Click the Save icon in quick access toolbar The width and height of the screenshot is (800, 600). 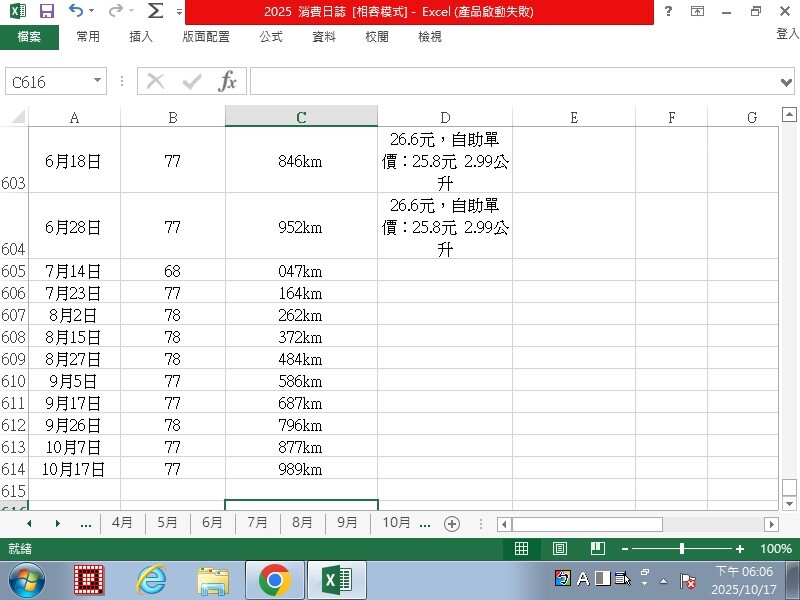pos(46,11)
